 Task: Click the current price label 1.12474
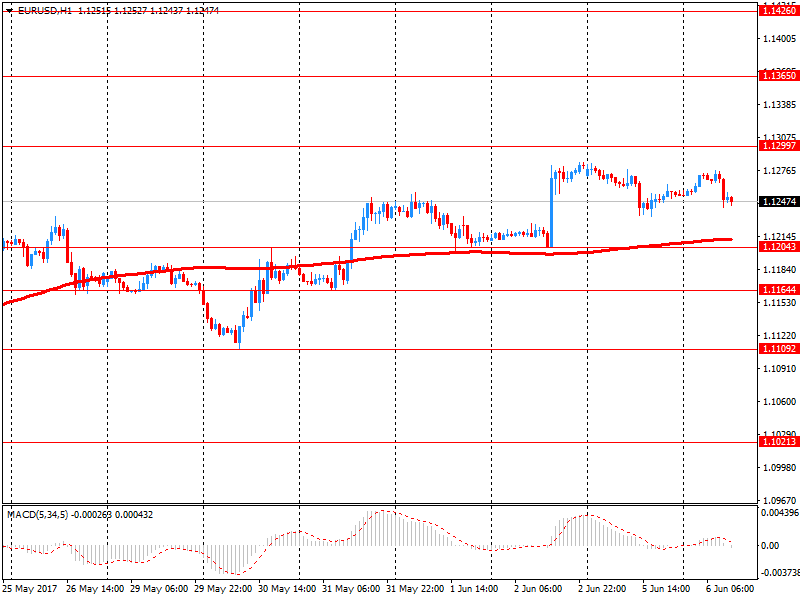point(779,202)
